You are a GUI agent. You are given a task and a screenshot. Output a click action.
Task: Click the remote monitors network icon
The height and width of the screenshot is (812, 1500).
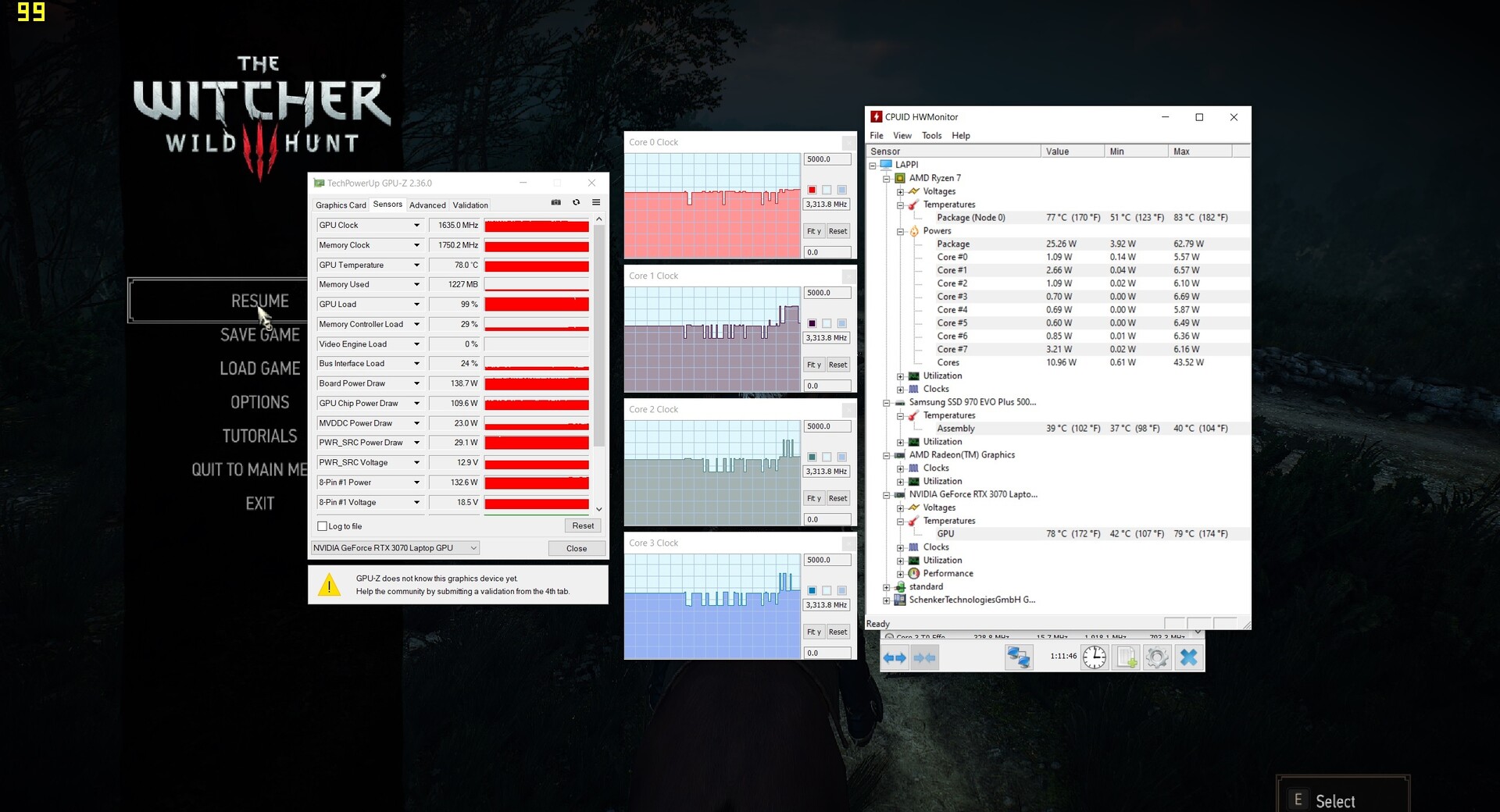tap(1018, 658)
